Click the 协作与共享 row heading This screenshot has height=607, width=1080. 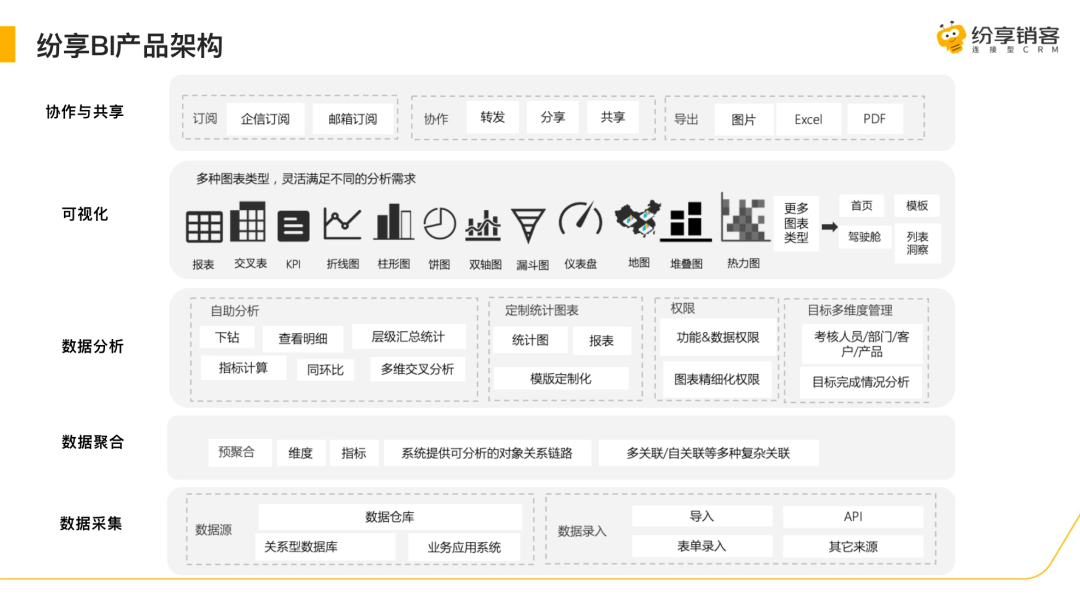[x=85, y=112]
